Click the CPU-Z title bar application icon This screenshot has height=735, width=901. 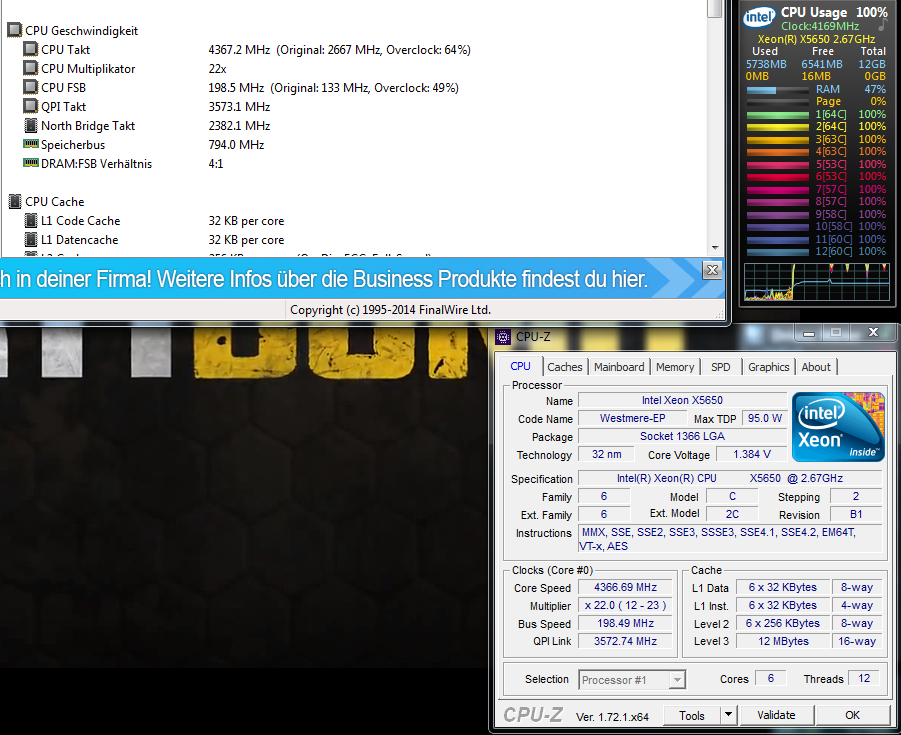coord(503,337)
